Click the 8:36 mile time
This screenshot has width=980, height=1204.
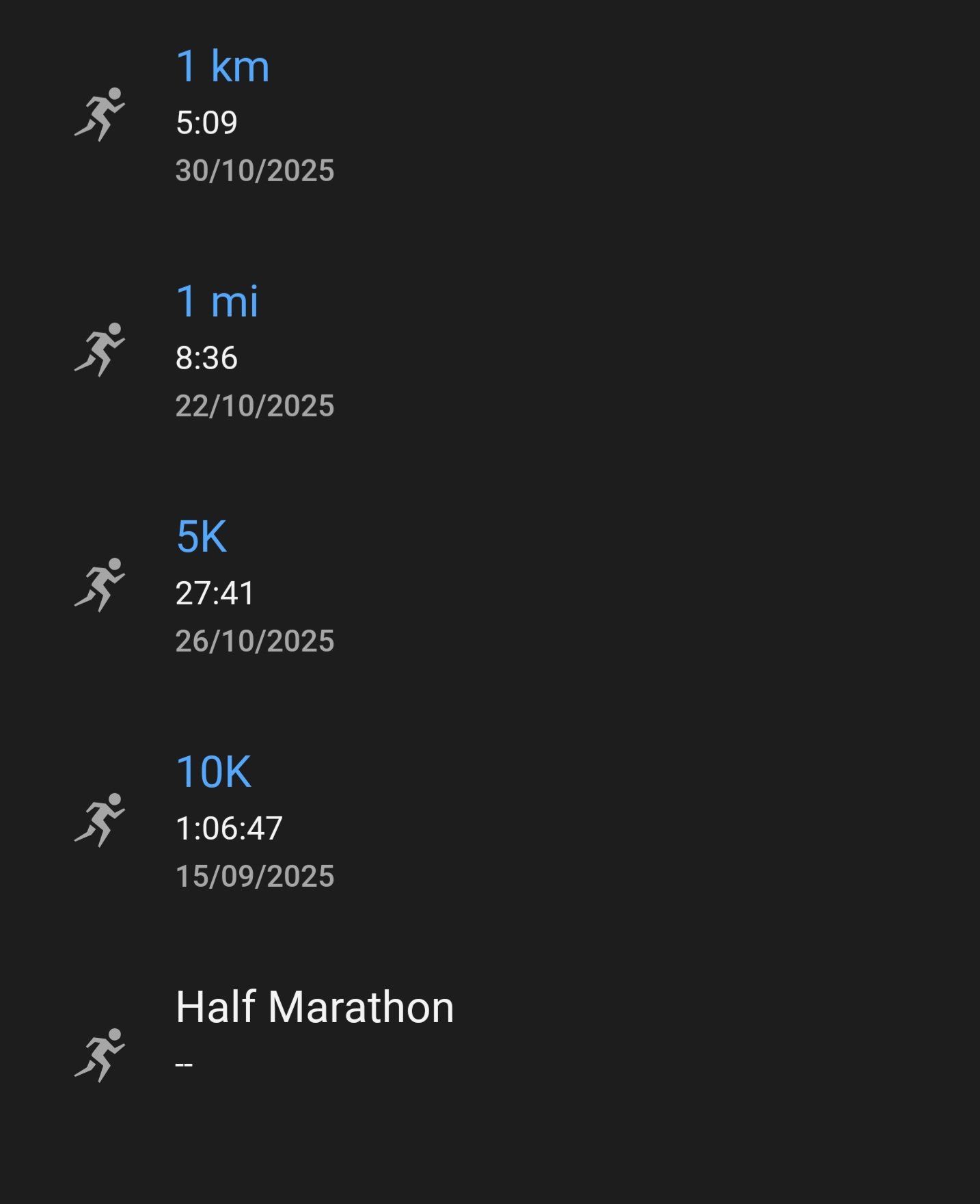click(x=206, y=358)
